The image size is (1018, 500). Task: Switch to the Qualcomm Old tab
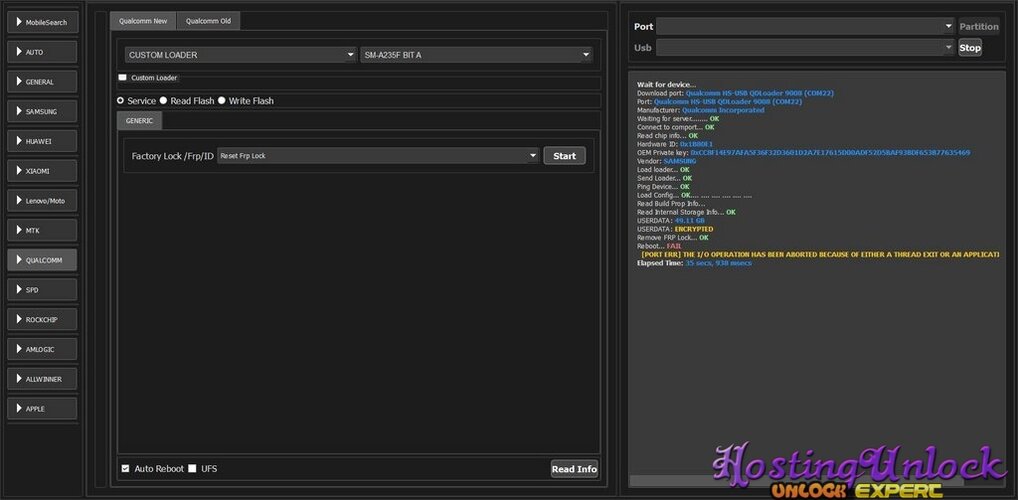(x=208, y=21)
